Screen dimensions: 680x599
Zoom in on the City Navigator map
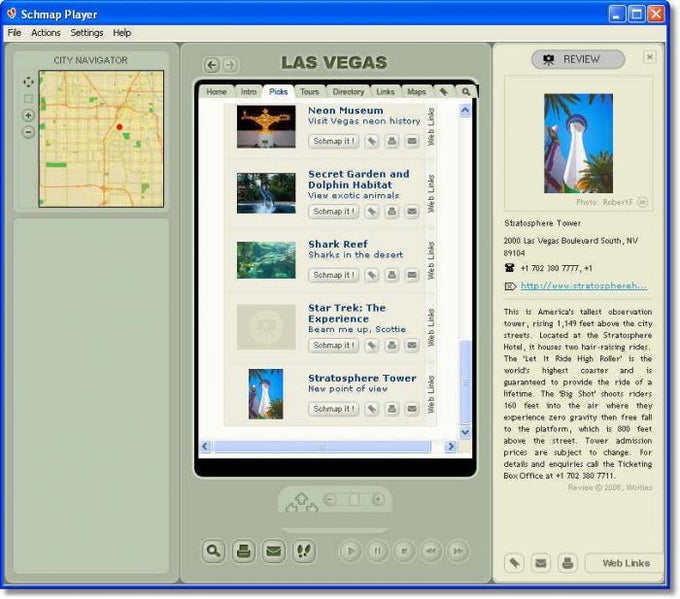[28, 115]
